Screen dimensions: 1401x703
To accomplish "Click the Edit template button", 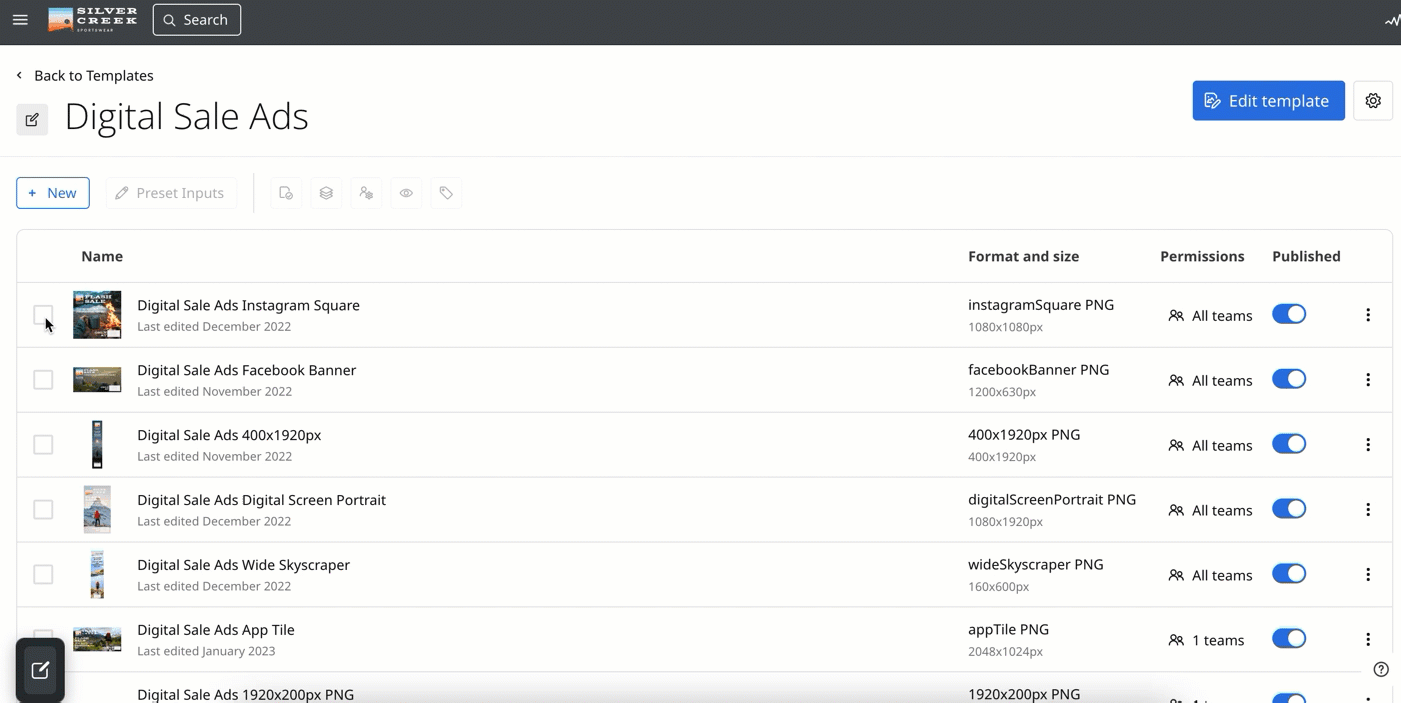I will (1268, 100).
